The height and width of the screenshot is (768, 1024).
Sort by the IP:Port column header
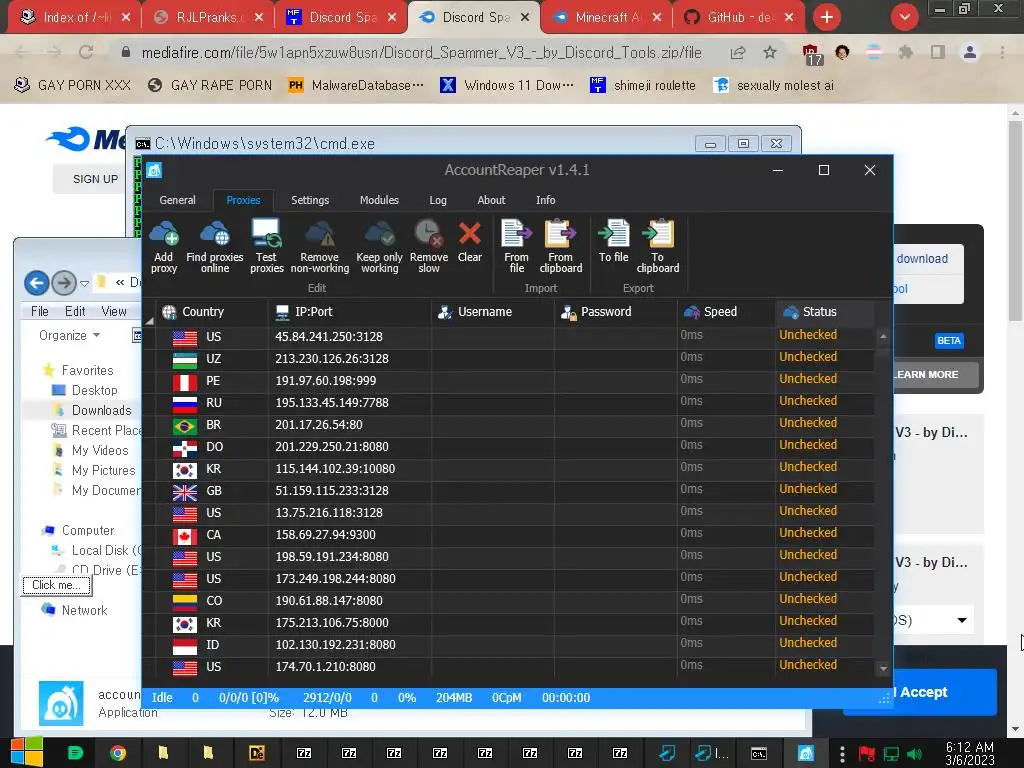[x=349, y=312]
